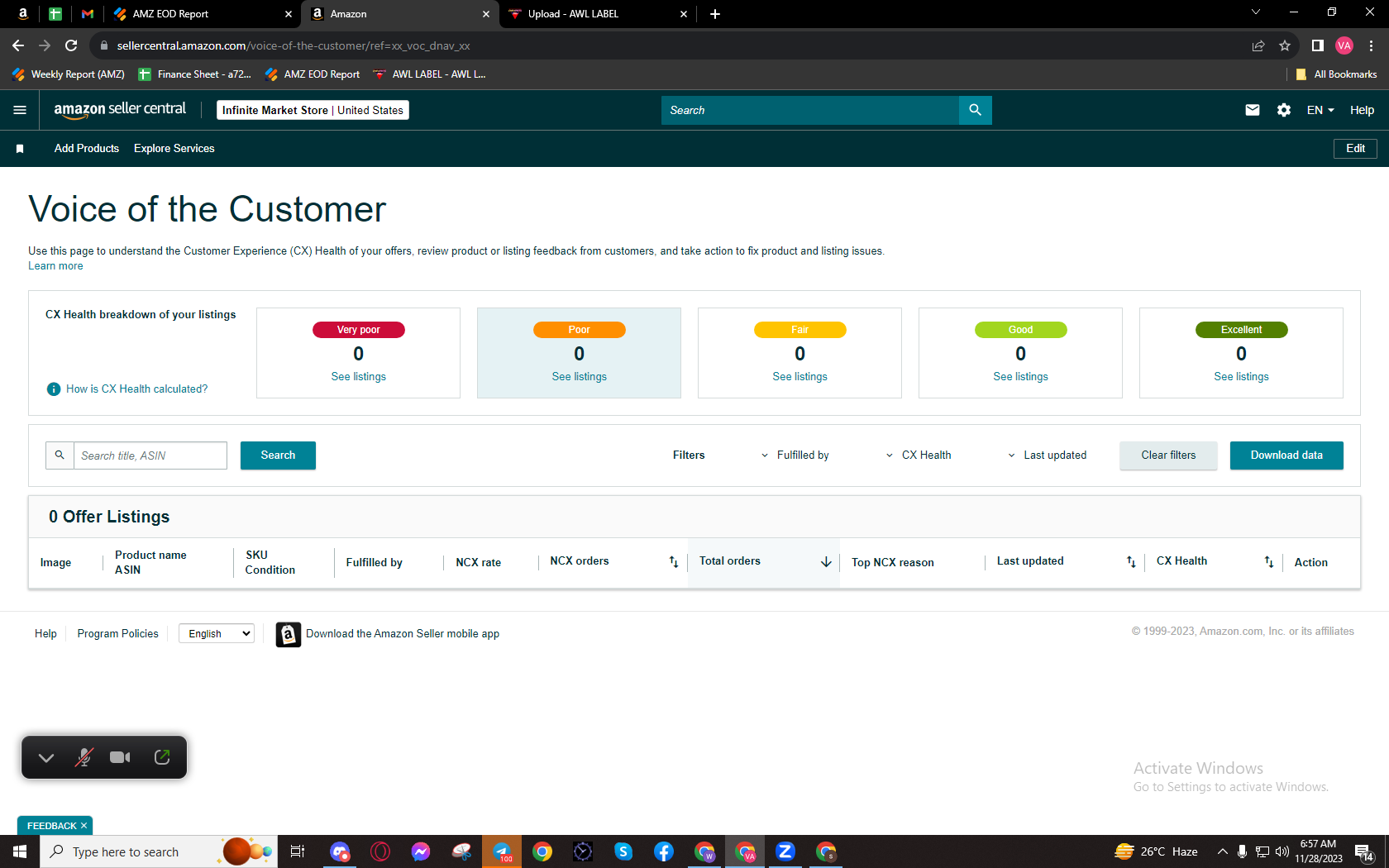Open the Infinite Market Store account switcher
This screenshot has width=1389, height=868.
click(313, 110)
